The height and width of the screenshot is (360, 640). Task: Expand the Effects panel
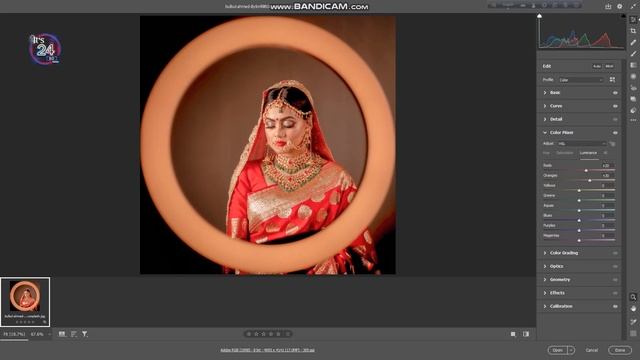pos(545,293)
